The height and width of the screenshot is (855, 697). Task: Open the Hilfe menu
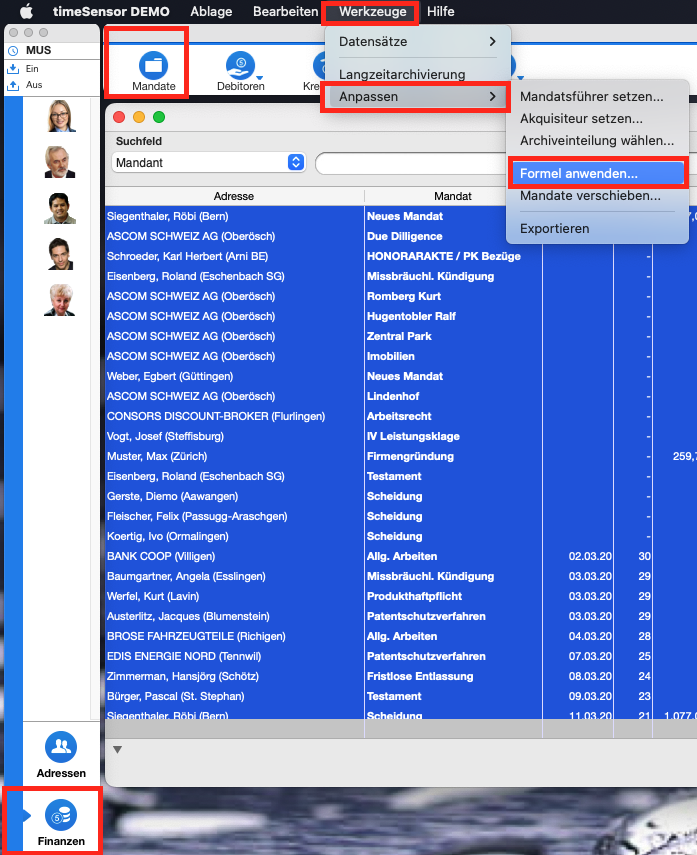[440, 11]
